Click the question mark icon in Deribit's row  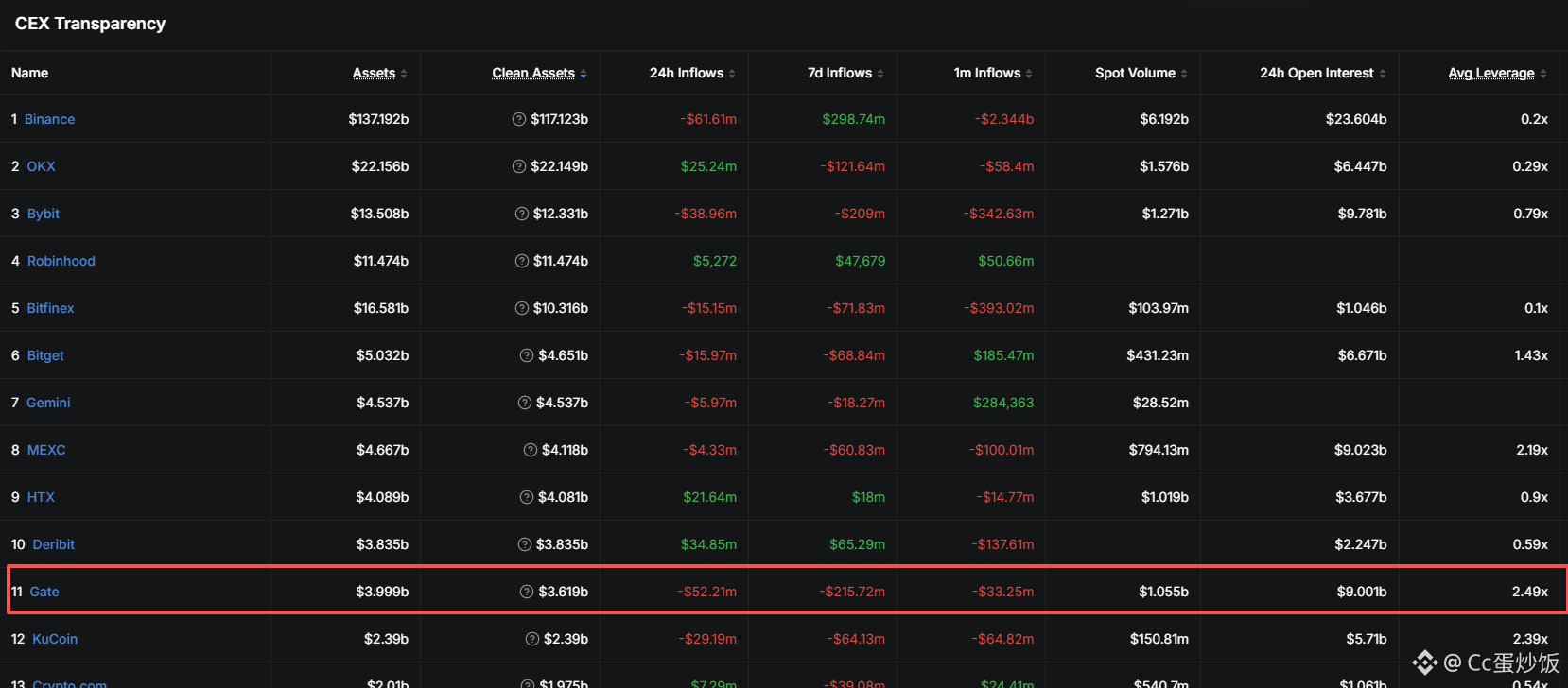(525, 544)
